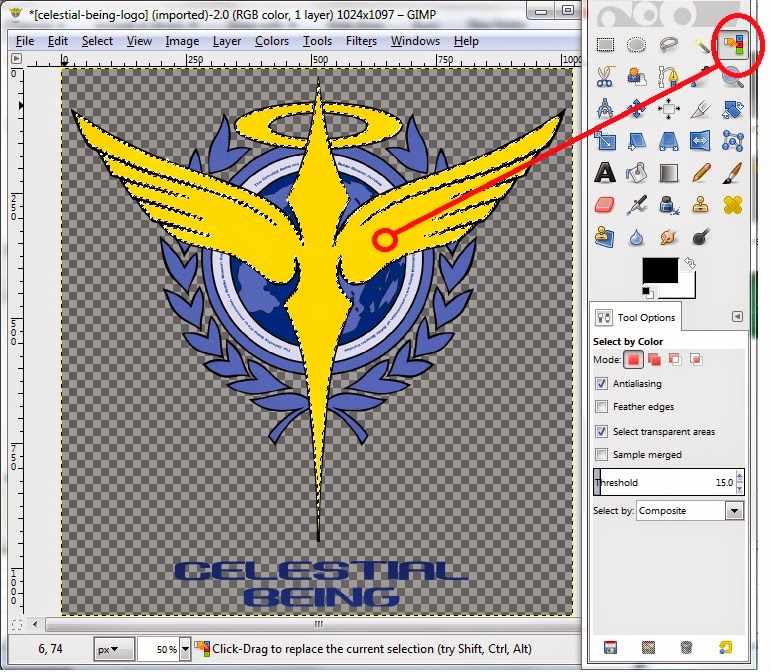Select the Eraser tool
Viewport: 771px width, 672px height.
(605, 205)
